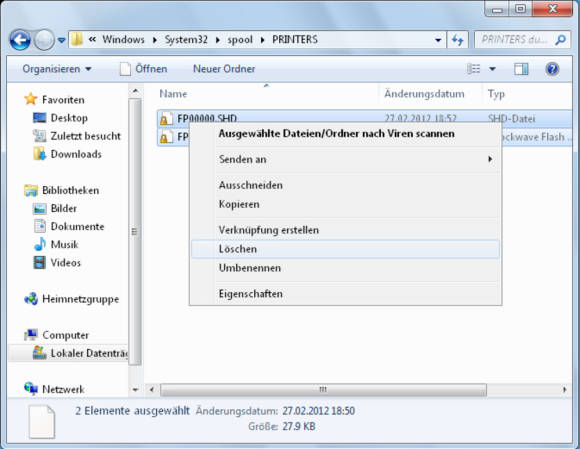Open recent locations dropdown next to Forward
Screen dimensions: 580x449
click(x=62, y=40)
